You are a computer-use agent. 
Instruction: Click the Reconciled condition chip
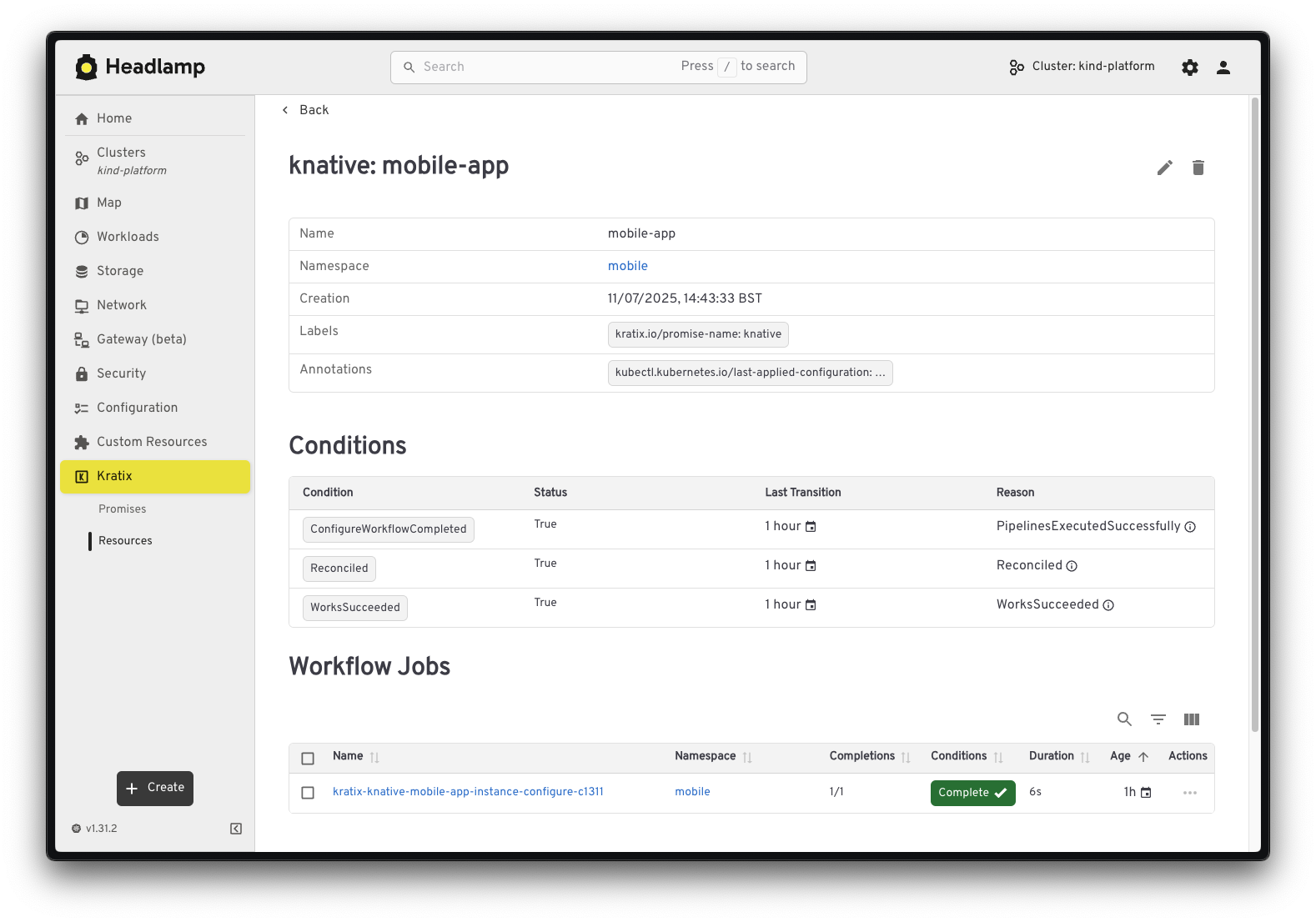339,569
